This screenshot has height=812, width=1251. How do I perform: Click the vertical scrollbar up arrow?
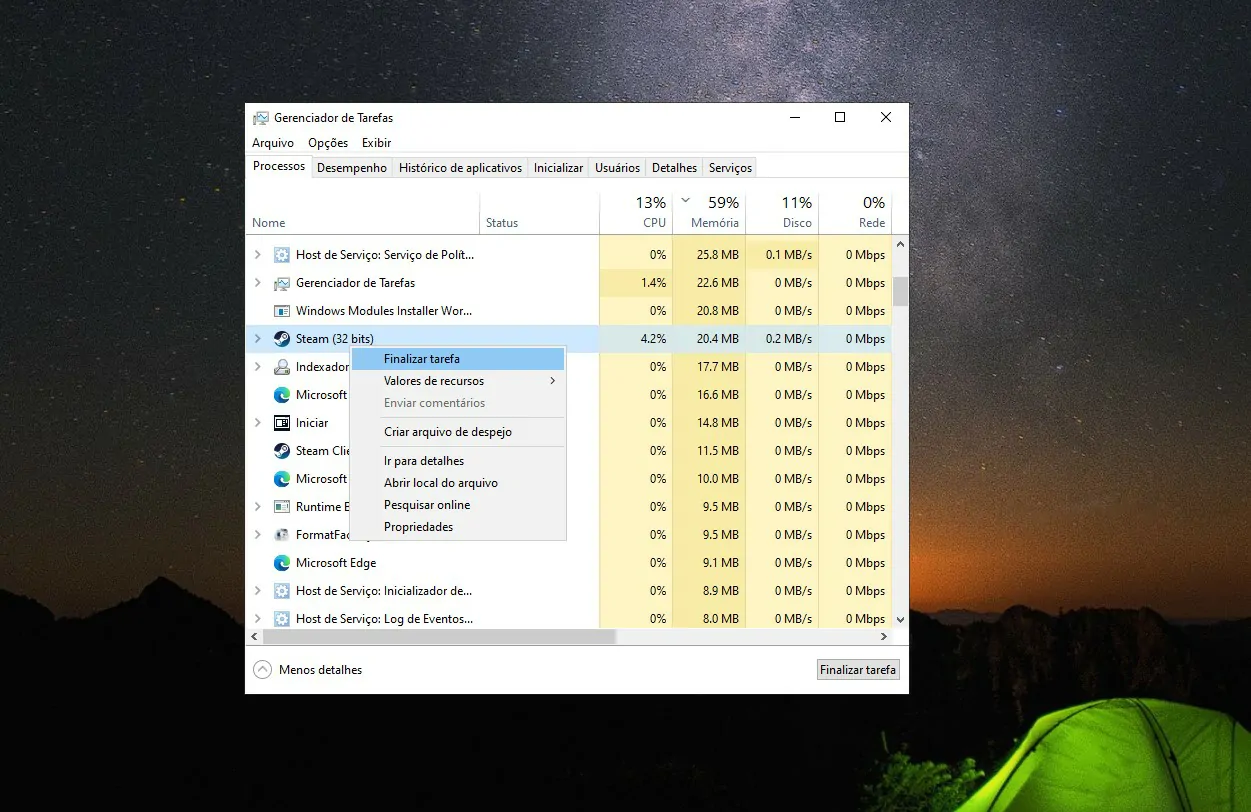pyautogui.click(x=900, y=244)
